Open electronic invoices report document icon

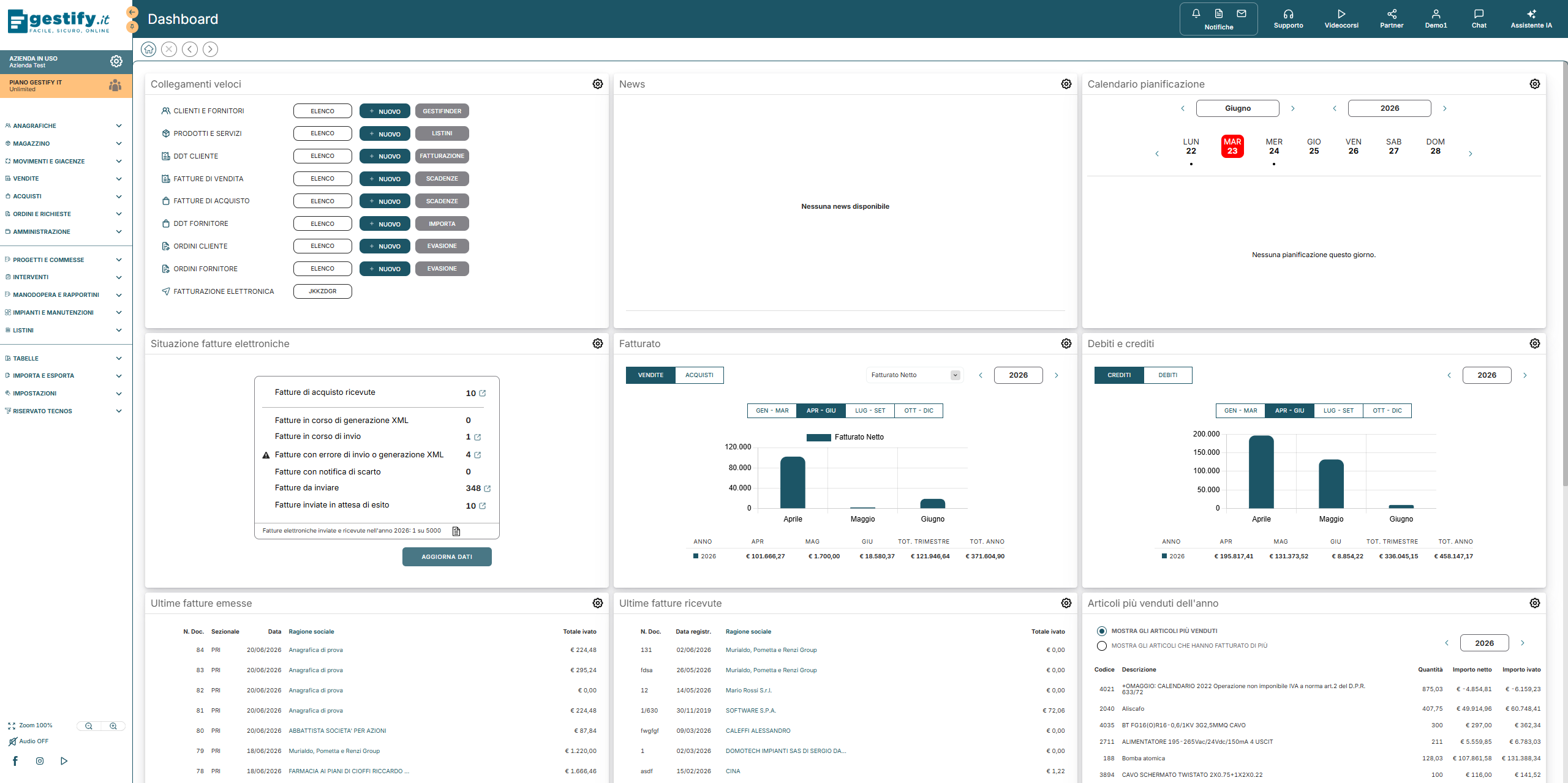point(456,531)
